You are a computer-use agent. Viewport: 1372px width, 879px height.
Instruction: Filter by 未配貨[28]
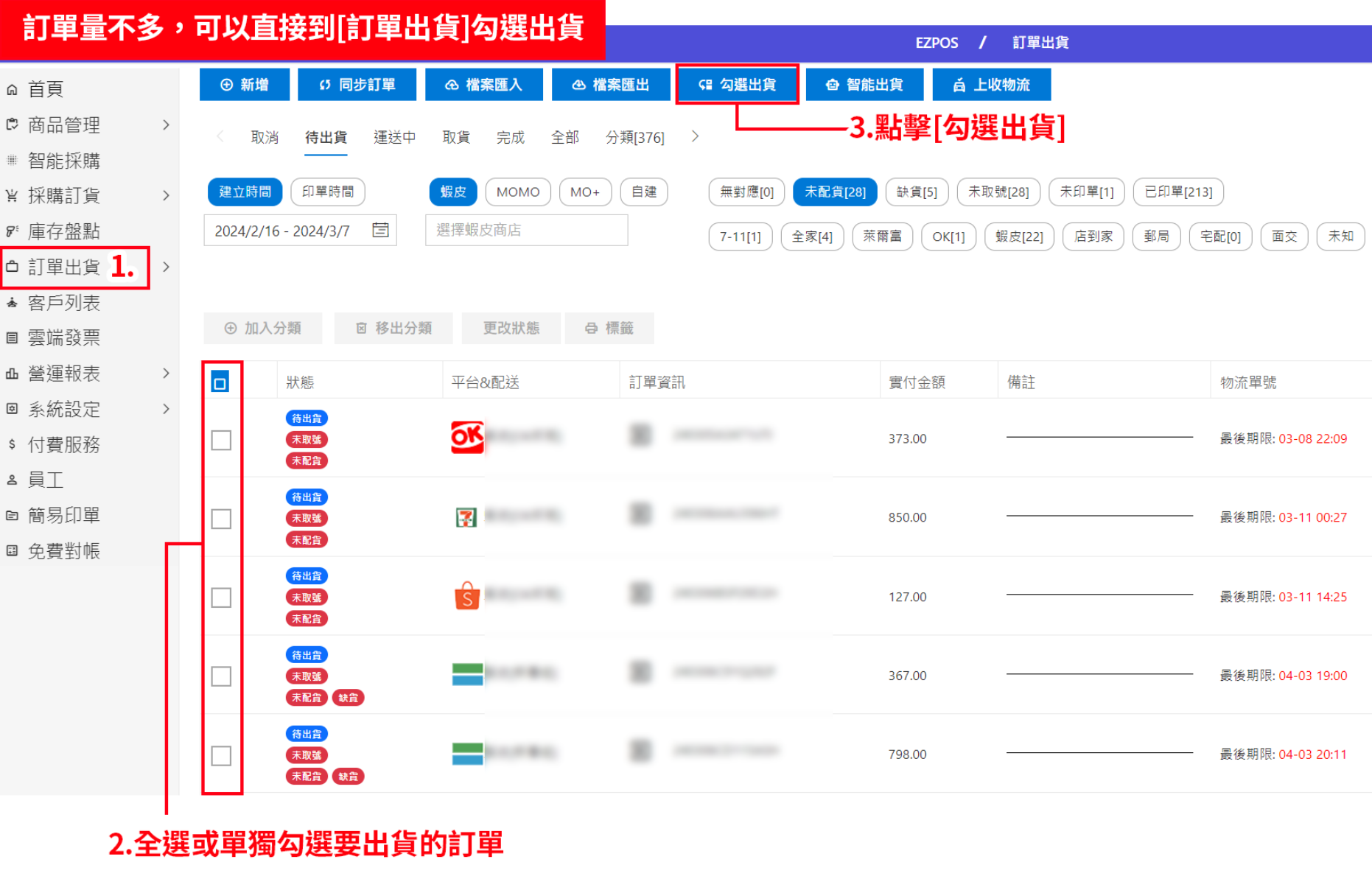point(835,192)
